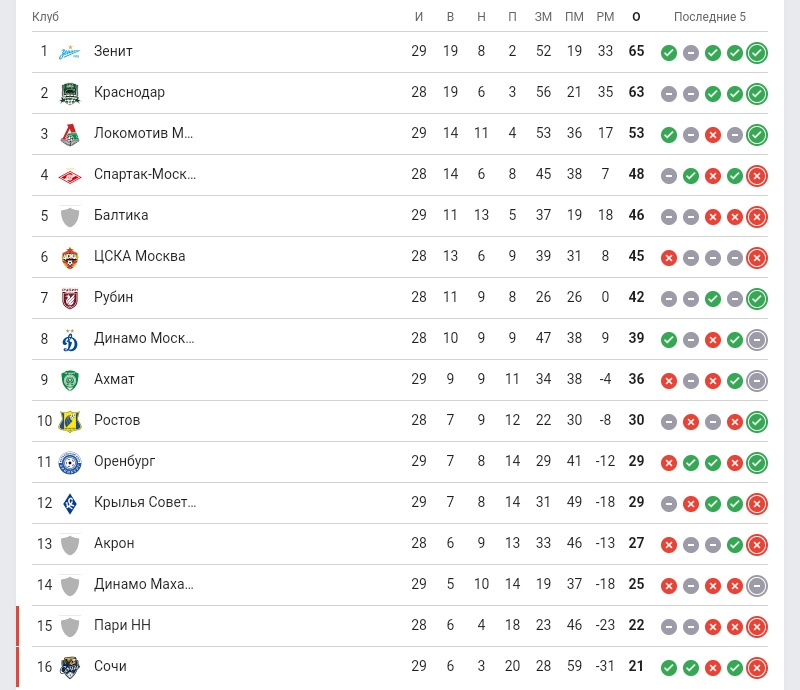
Task: Click the Zenit club logo
Action: pyautogui.click(x=69, y=52)
